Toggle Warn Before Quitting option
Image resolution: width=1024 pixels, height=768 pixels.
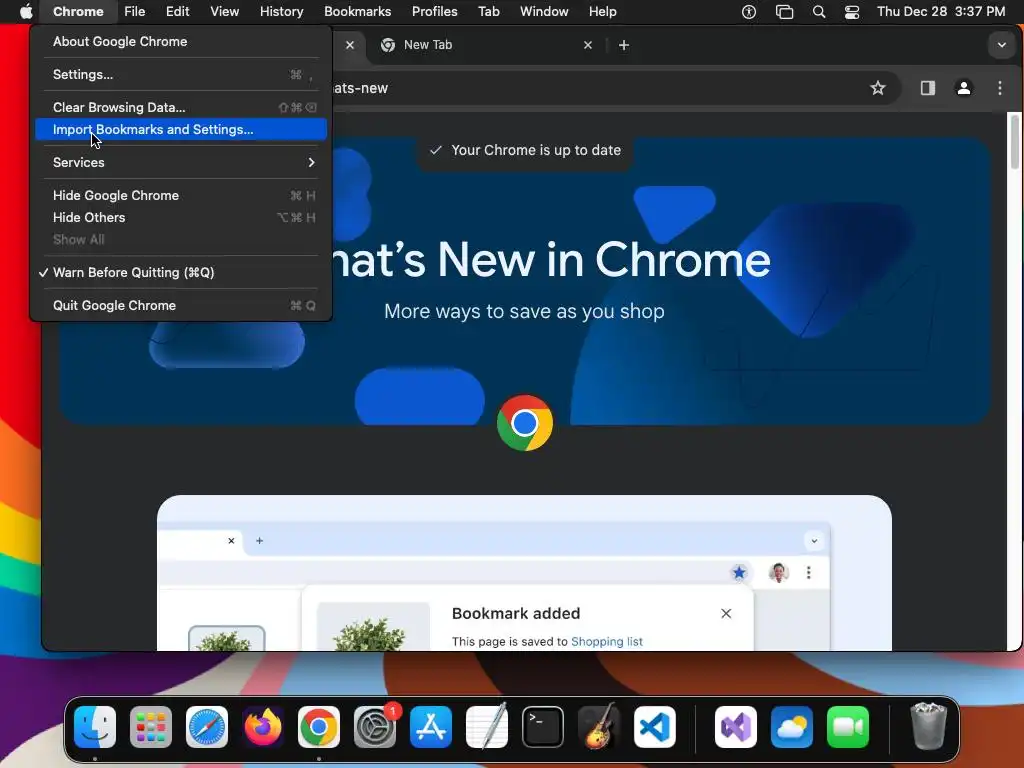181,272
